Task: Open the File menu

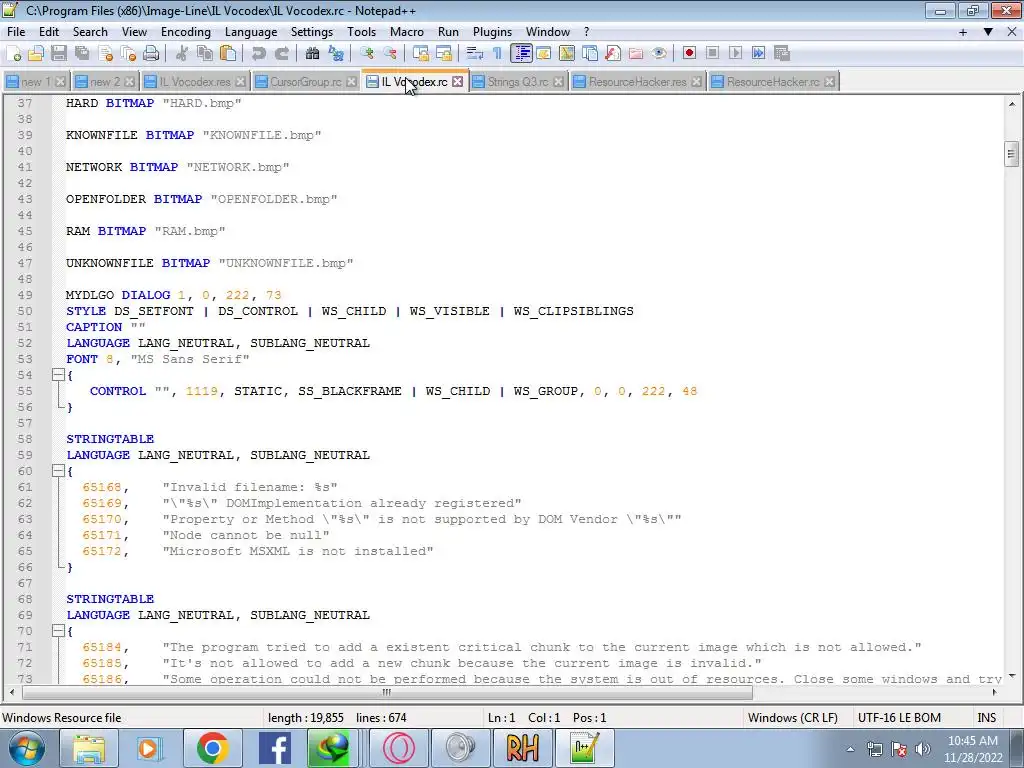Action: [16, 32]
